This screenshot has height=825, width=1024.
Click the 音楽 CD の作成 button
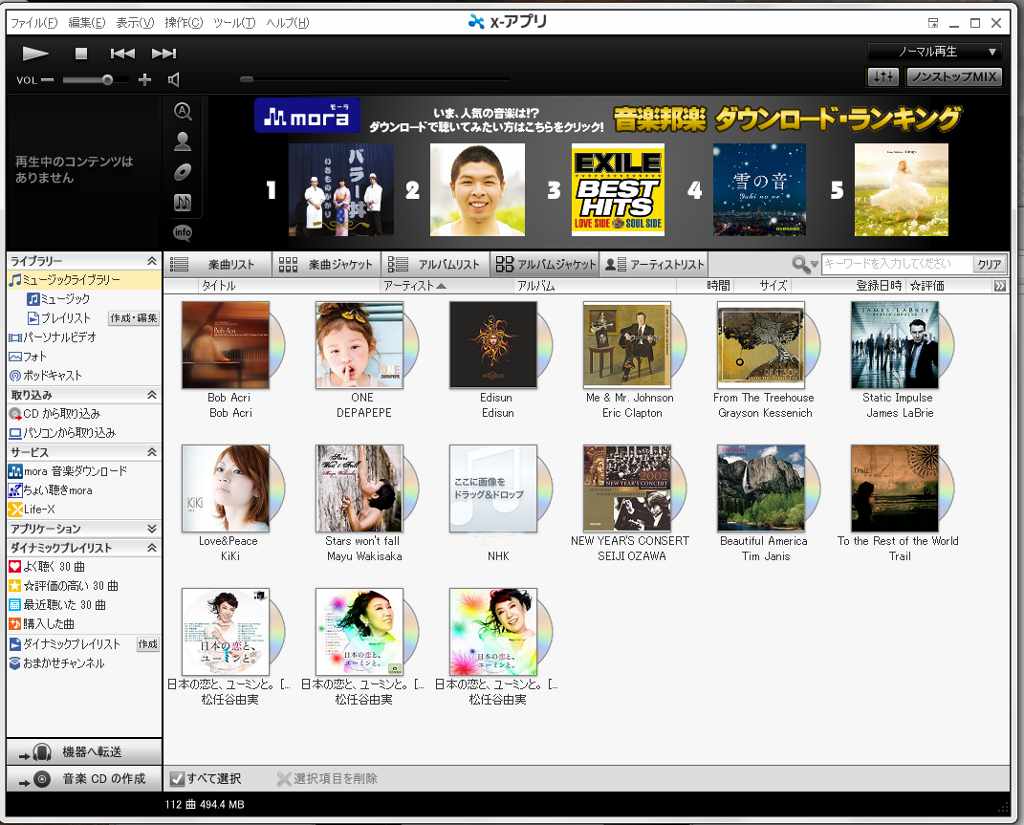(x=84, y=779)
